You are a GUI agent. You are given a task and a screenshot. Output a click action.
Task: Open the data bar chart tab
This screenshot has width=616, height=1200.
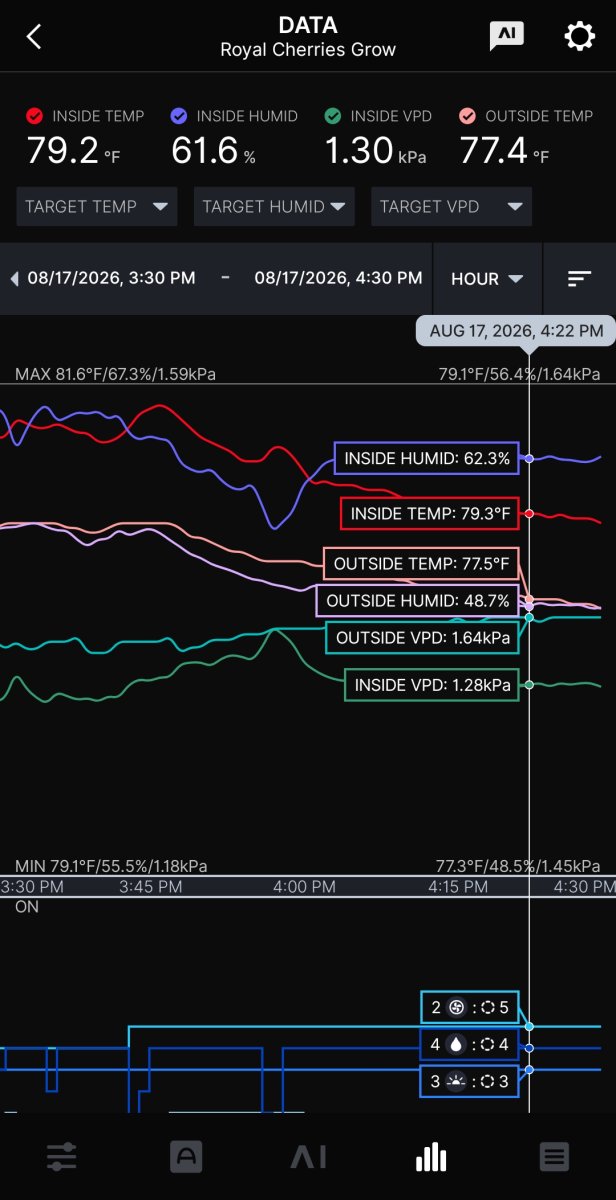coord(431,1157)
